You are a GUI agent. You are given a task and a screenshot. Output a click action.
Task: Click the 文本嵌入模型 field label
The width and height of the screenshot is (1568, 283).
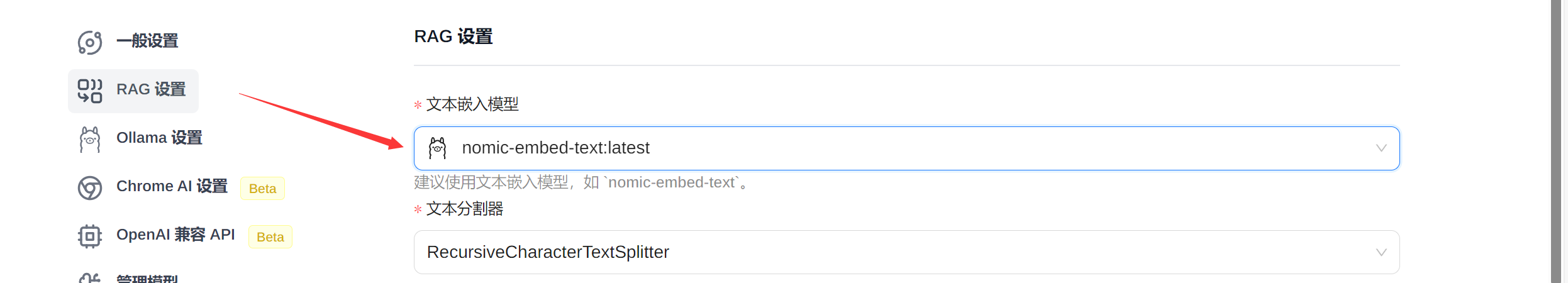472,104
